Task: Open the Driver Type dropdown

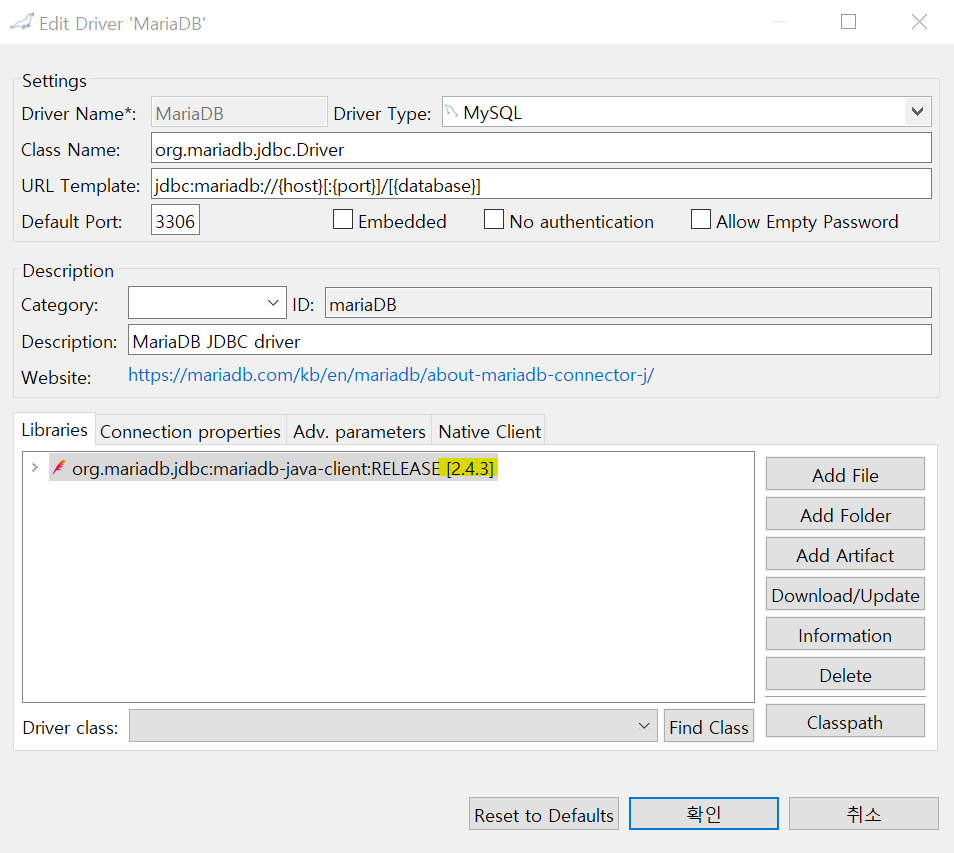Action: (917, 112)
